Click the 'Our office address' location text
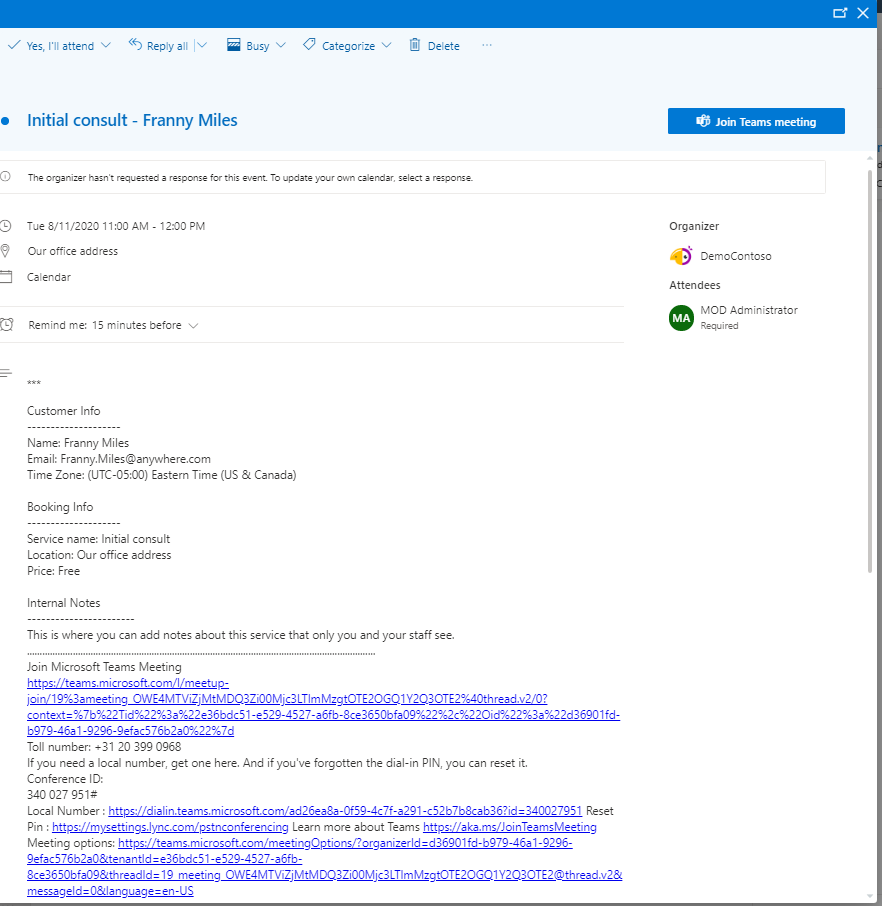The image size is (882, 906). tap(73, 251)
